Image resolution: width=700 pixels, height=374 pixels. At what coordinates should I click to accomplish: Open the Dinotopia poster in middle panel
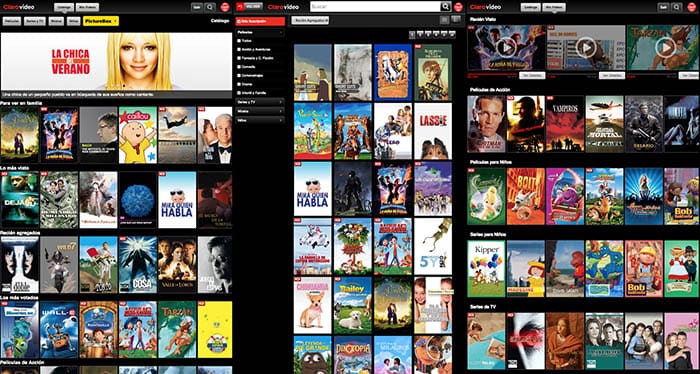click(353, 355)
